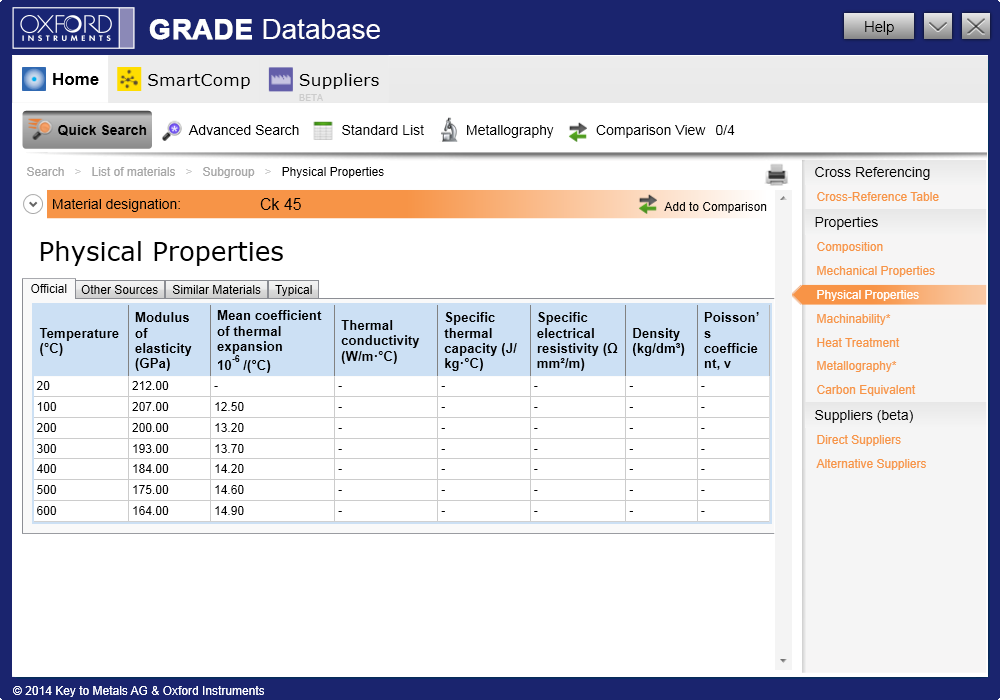Switch to the SmartComp tab
This screenshot has height=700, width=1000.
[x=184, y=80]
